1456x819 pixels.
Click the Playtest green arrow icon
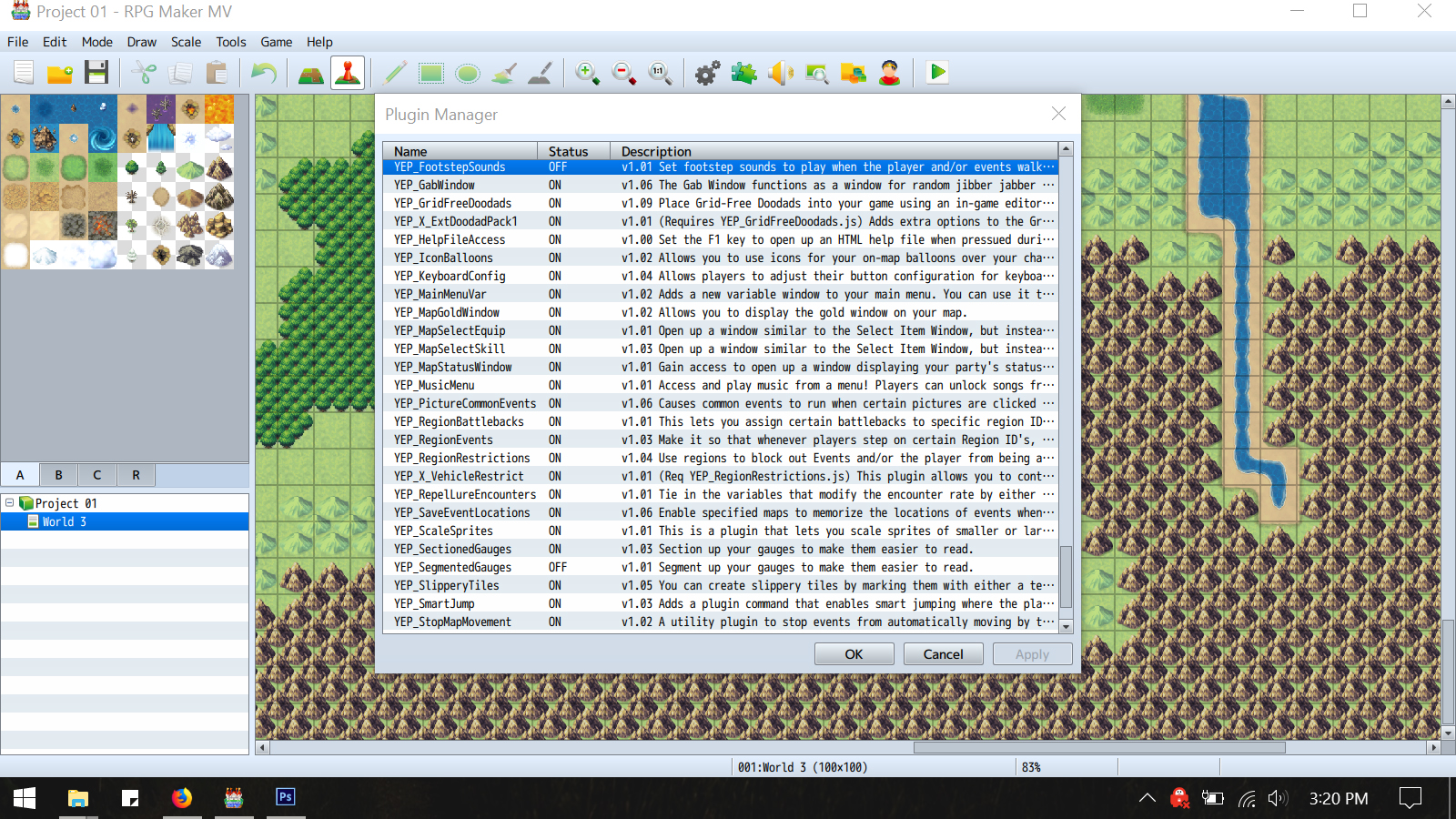tap(937, 73)
